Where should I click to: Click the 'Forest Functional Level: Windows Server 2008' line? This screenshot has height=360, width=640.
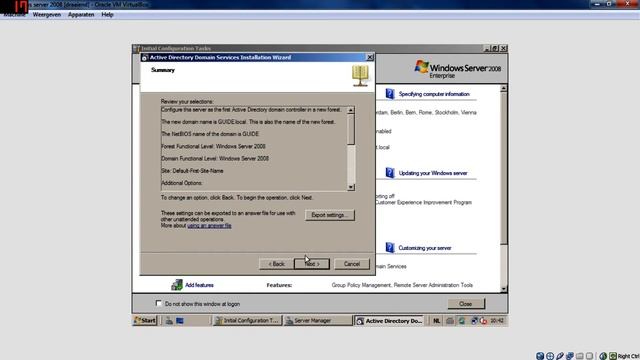pyautogui.click(x=213, y=146)
